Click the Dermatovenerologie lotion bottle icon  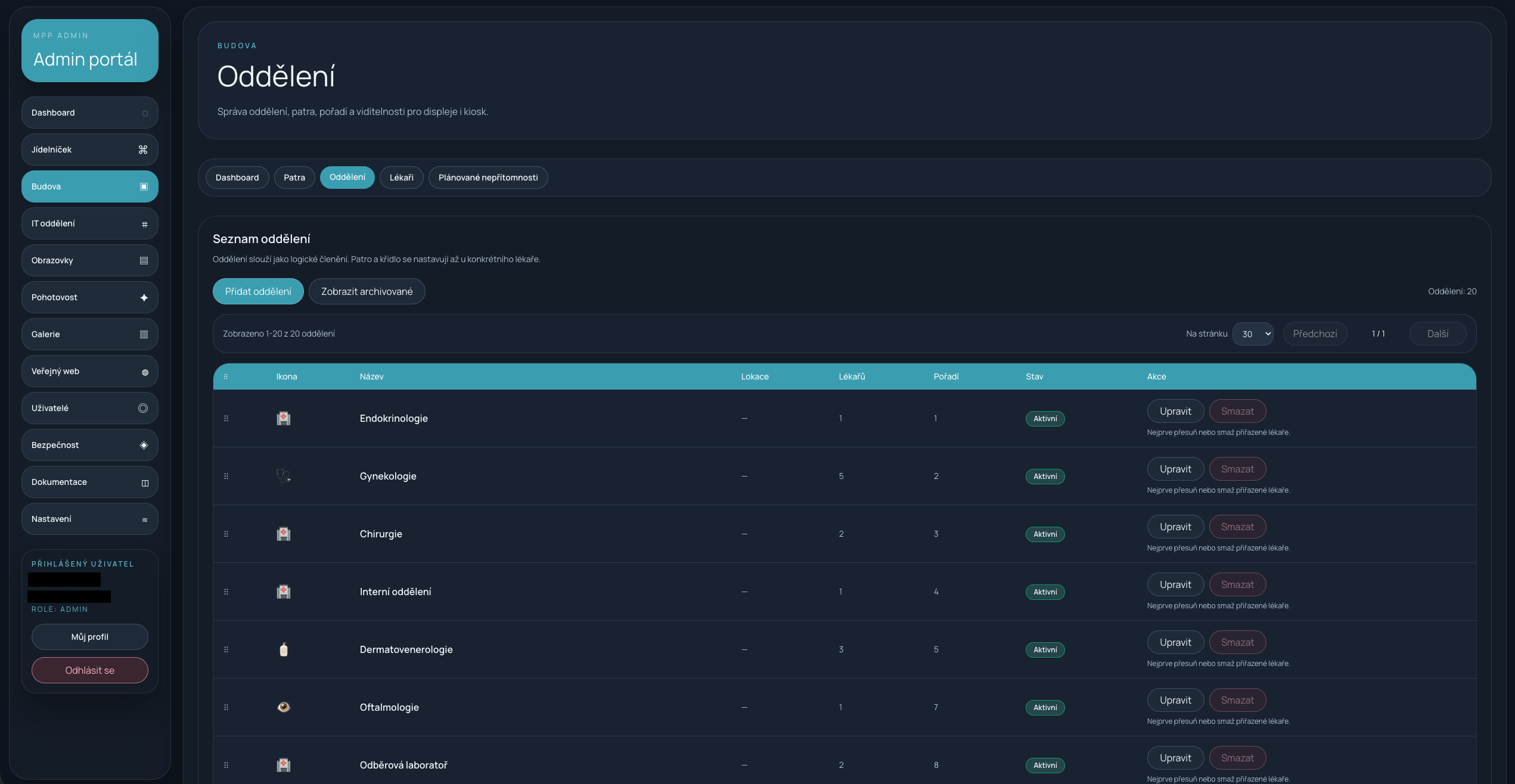[284, 649]
